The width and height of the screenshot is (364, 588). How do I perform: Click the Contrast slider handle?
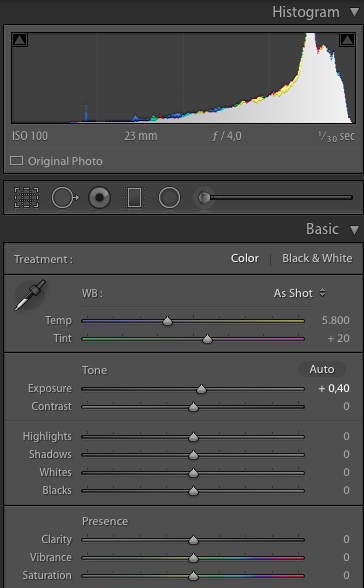(x=193, y=407)
